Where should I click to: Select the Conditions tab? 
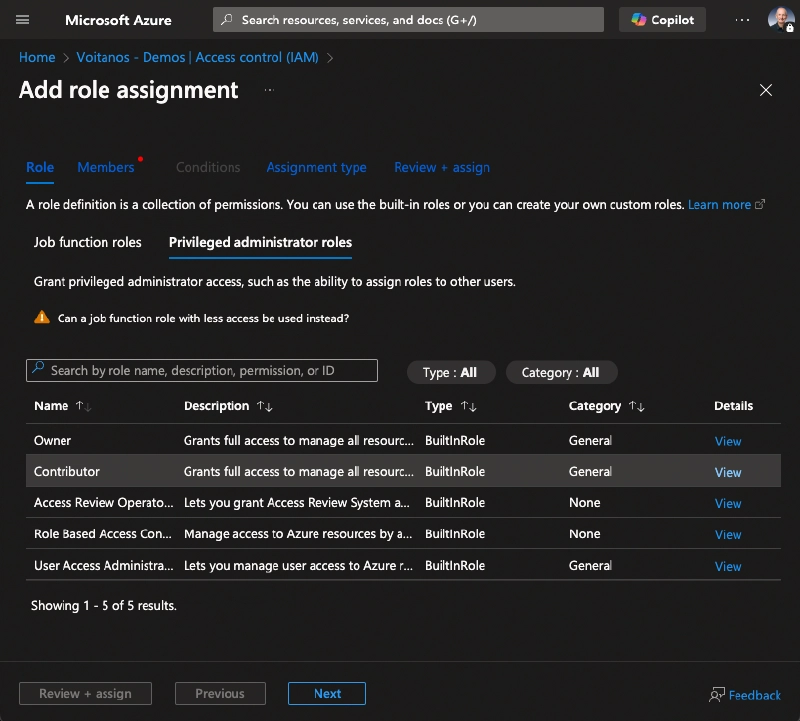(207, 167)
